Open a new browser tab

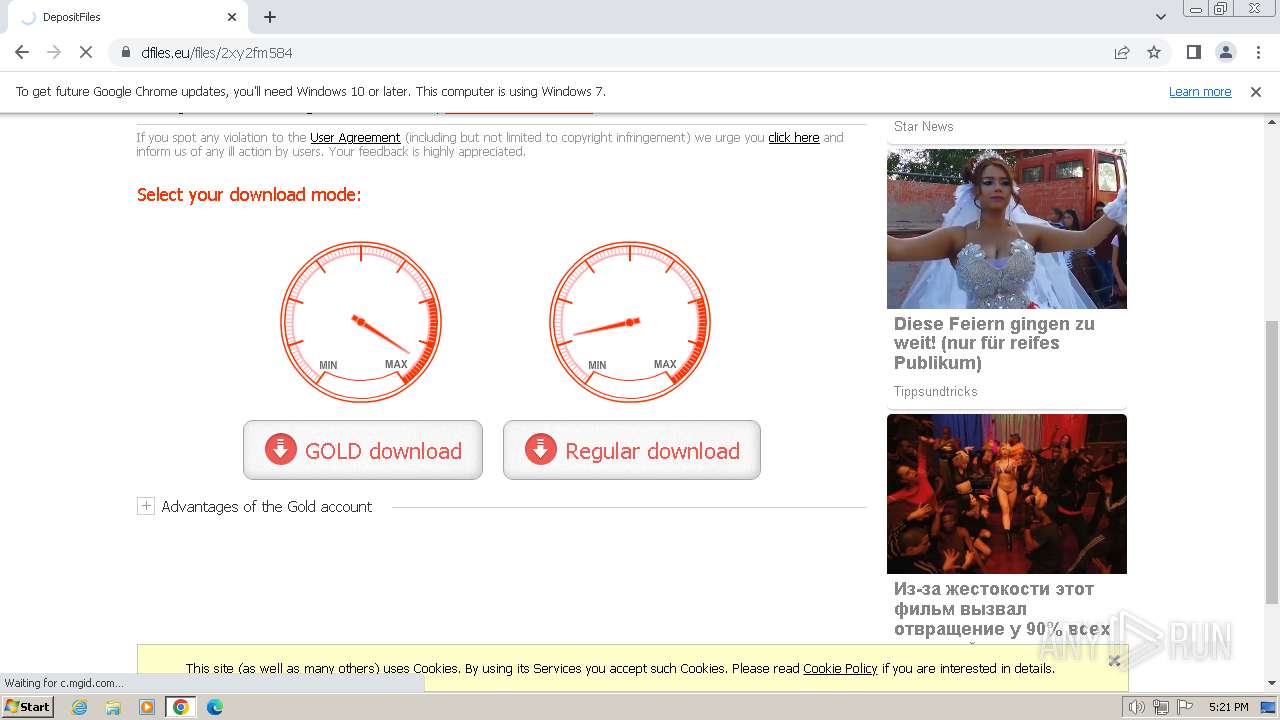pyautogui.click(x=270, y=17)
